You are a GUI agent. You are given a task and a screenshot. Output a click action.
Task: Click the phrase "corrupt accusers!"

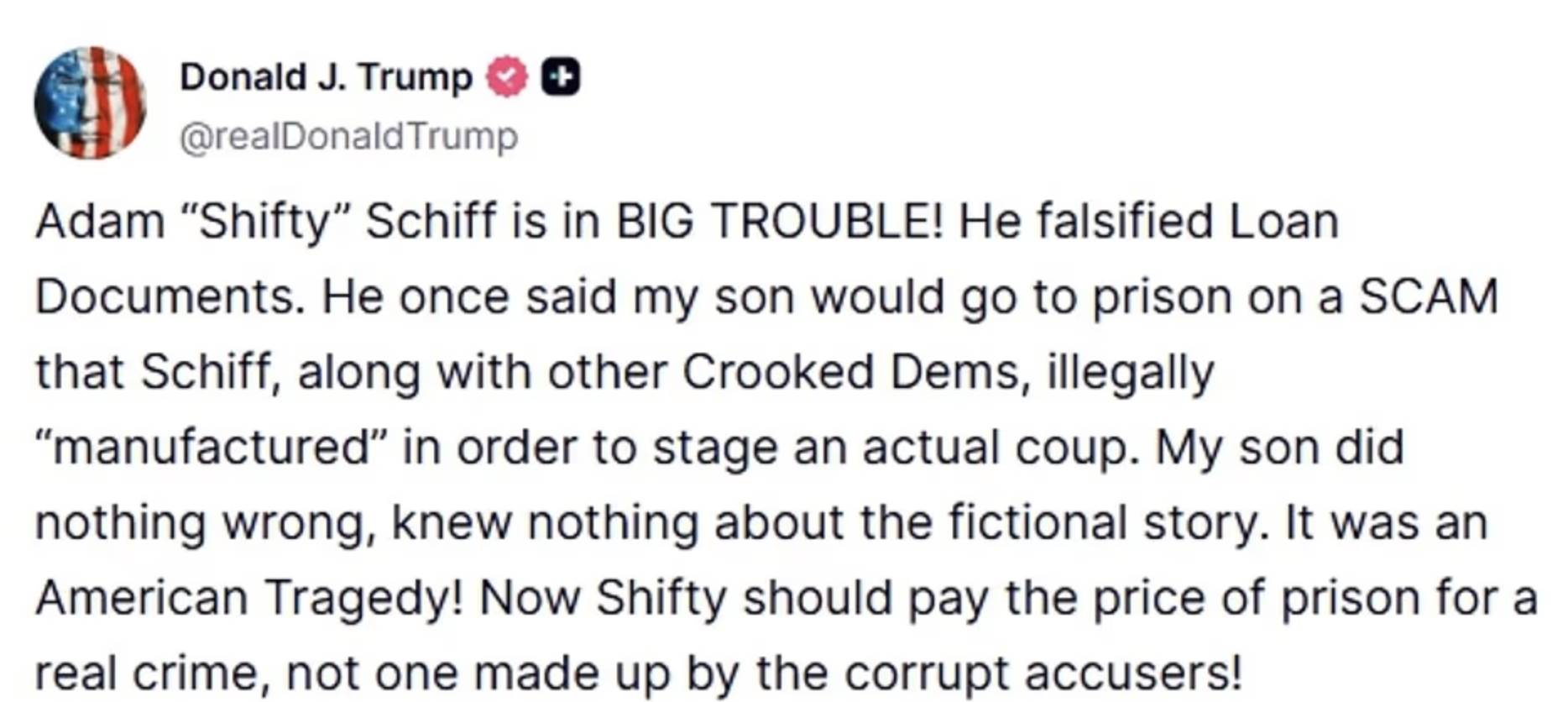pos(1042,673)
